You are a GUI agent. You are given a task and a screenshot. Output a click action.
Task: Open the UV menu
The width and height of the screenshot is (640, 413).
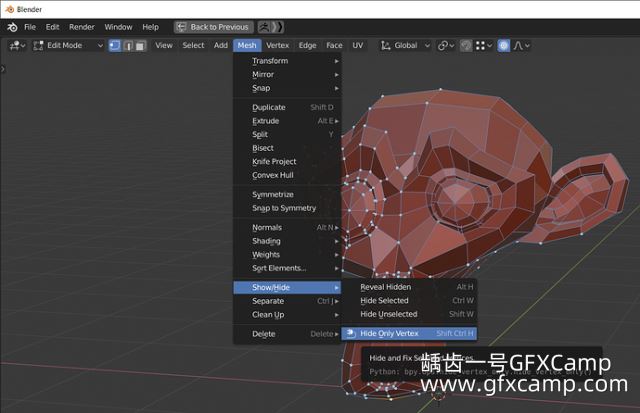(358, 46)
